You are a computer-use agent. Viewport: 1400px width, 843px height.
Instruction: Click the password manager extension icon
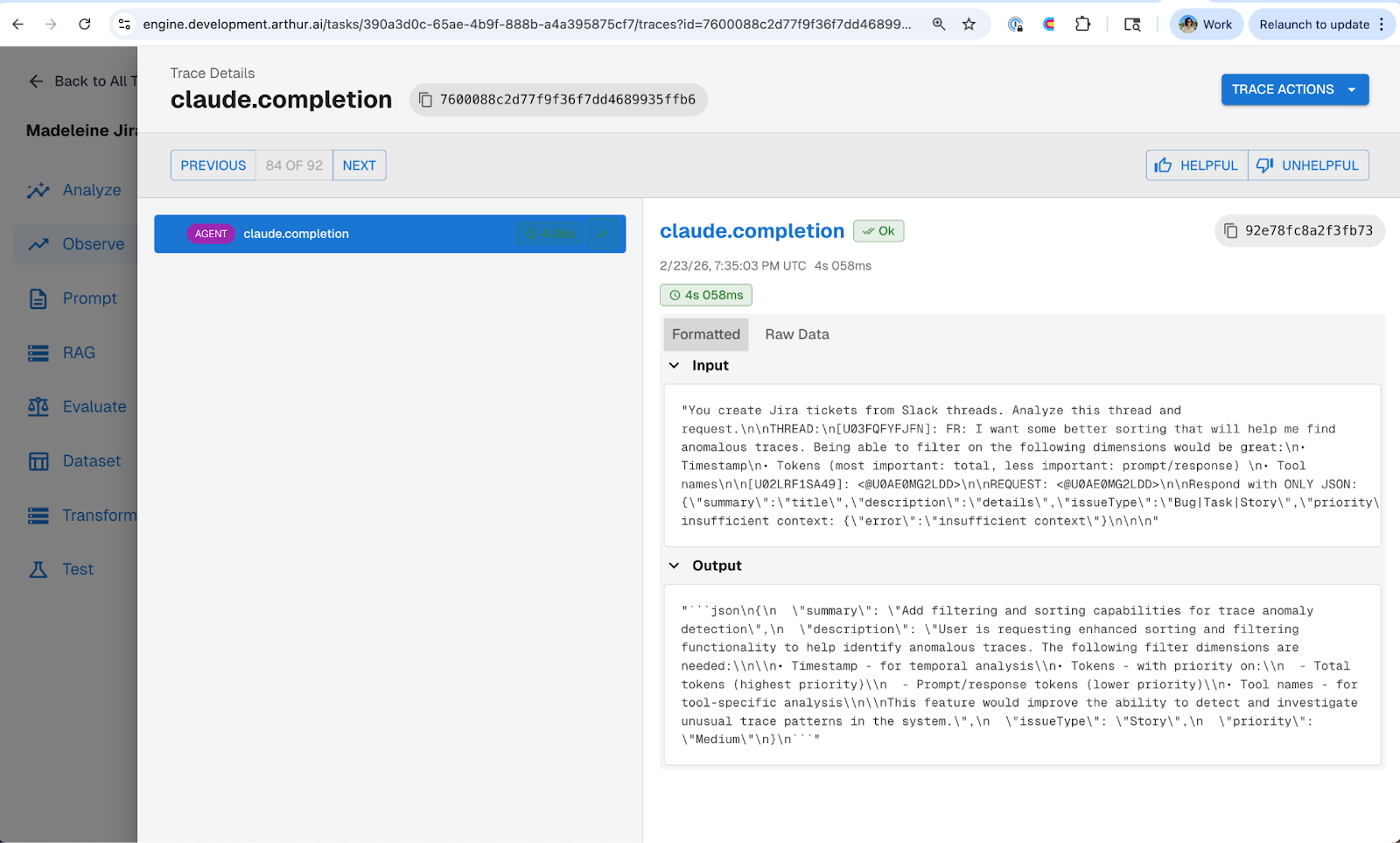[x=1015, y=25]
